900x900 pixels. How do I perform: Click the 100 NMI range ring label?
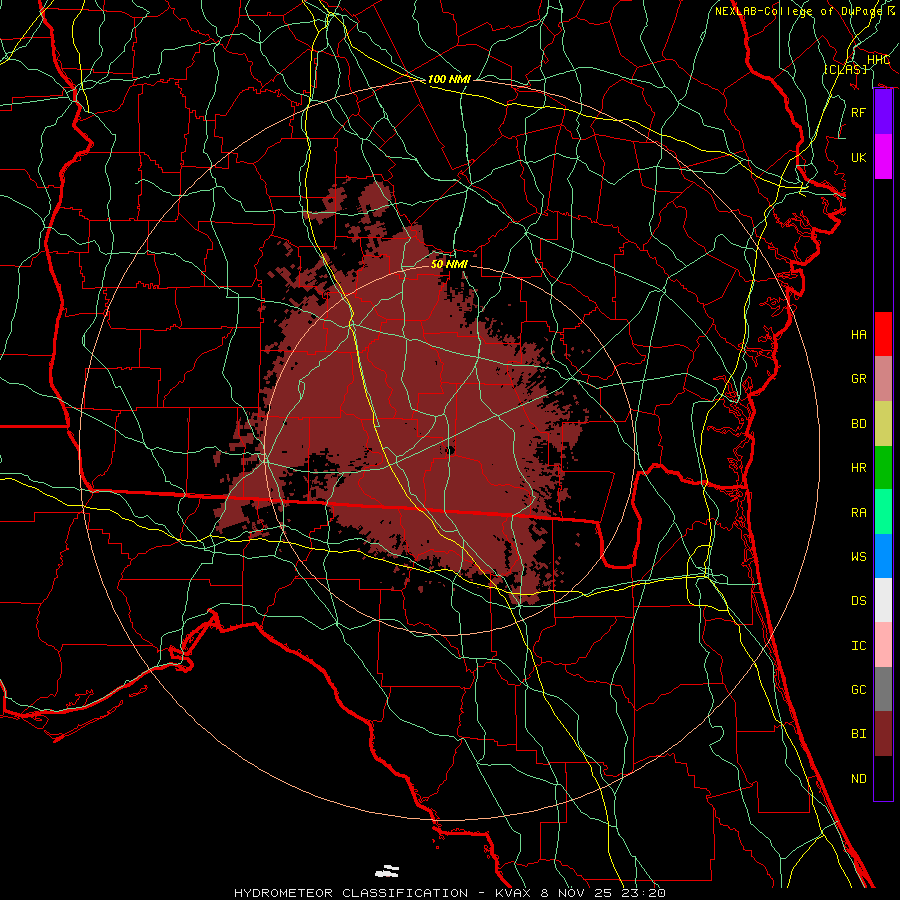[449, 79]
